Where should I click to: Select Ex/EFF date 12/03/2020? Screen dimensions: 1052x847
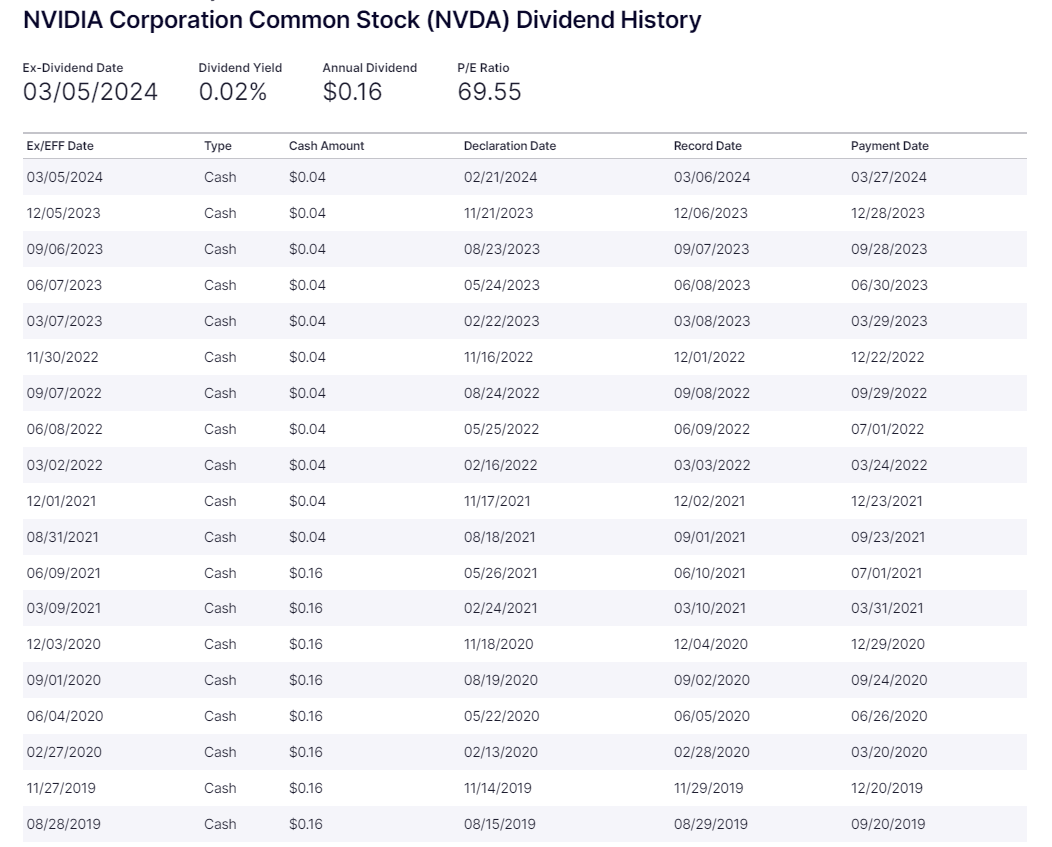pos(64,644)
